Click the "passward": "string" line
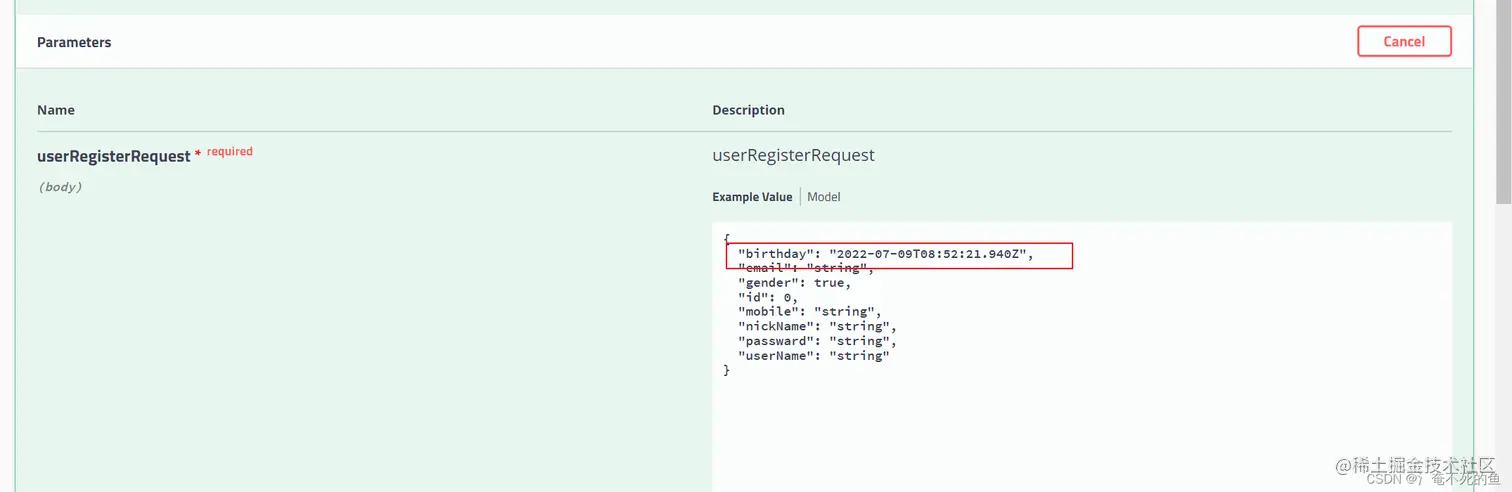The image size is (1512, 492). coord(817,341)
